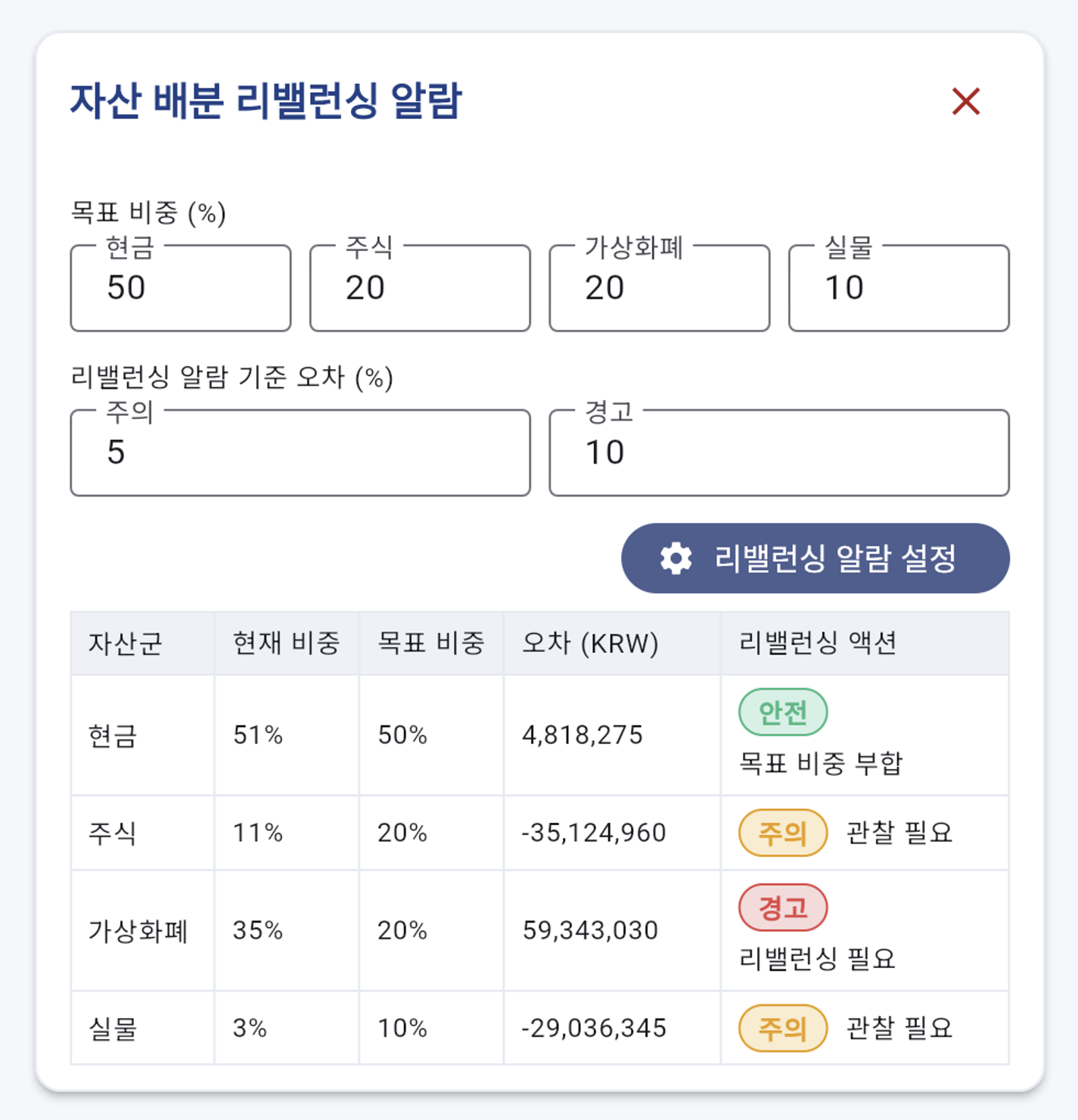1078x1120 pixels.
Task: Focus the 현금 target weight field
Action: 180,288
